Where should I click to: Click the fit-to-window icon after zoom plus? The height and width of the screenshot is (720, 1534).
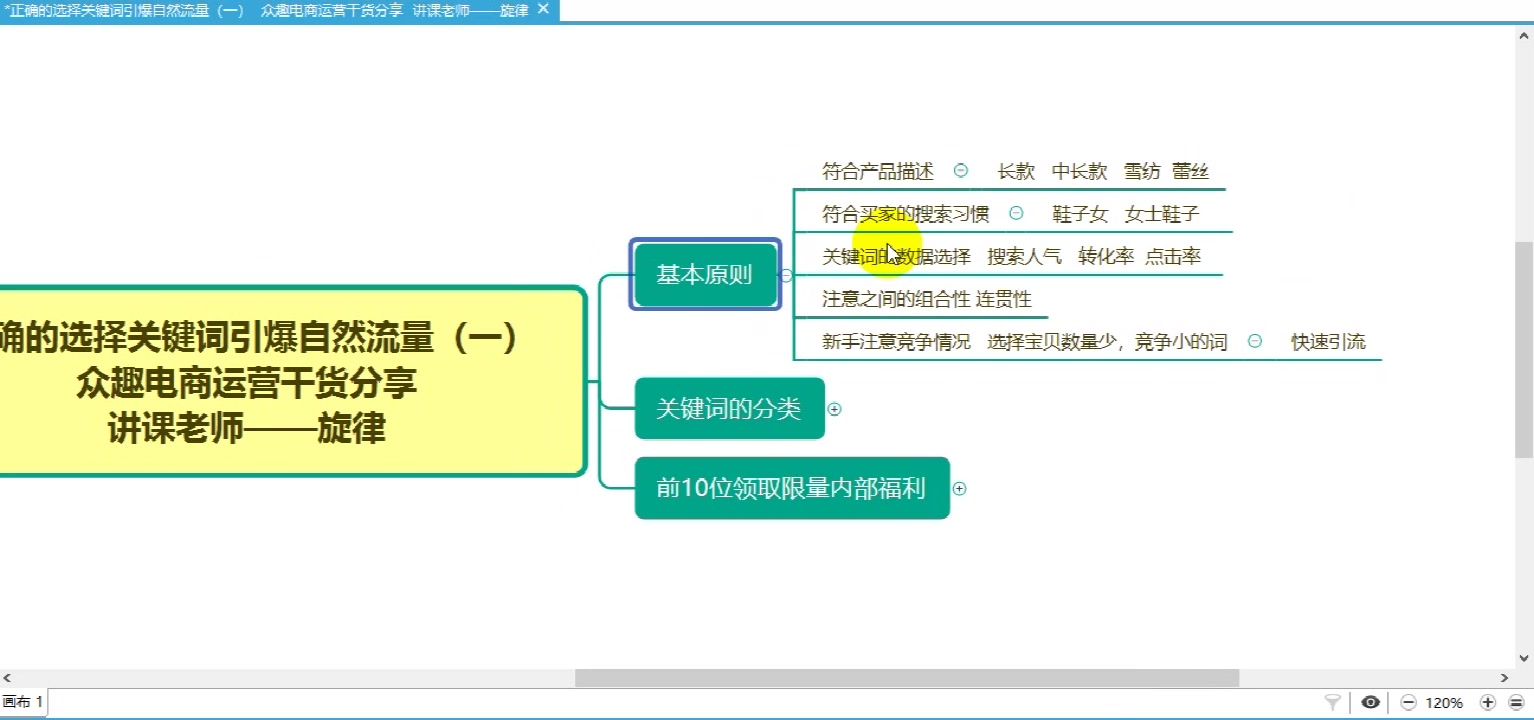pyautogui.click(x=1515, y=702)
